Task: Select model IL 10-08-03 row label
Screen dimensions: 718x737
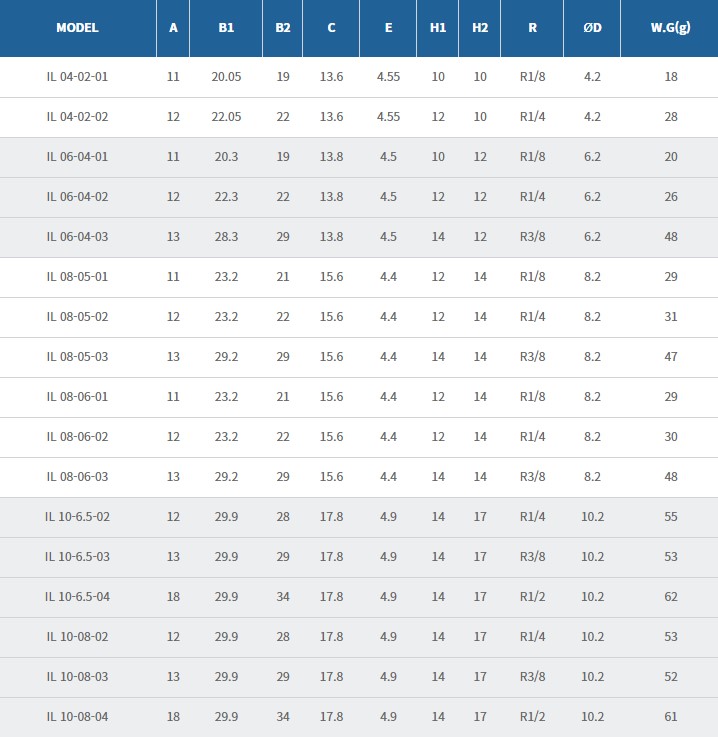Action: point(77,677)
